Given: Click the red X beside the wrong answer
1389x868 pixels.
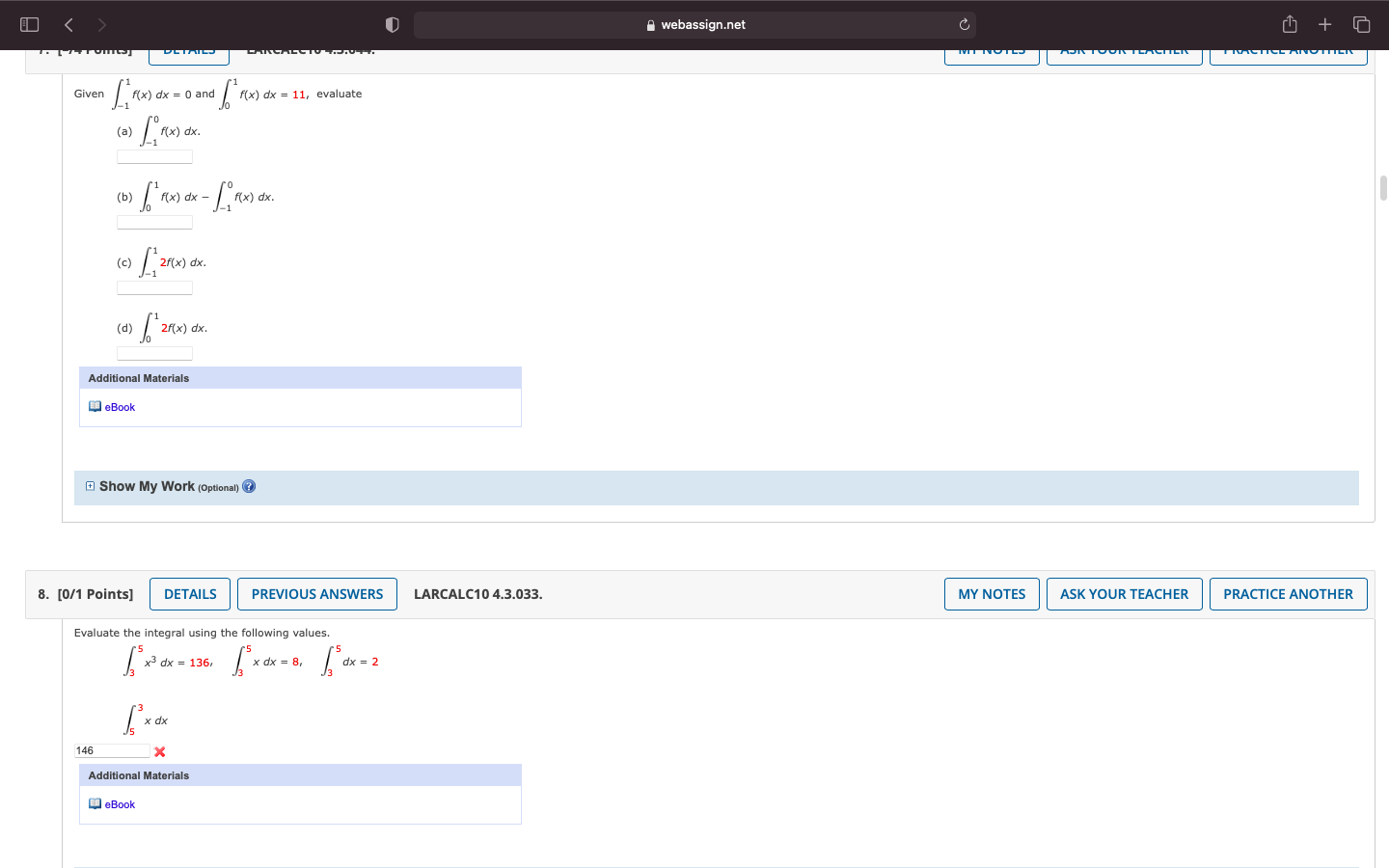Looking at the screenshot, I should tap(159, 751).
